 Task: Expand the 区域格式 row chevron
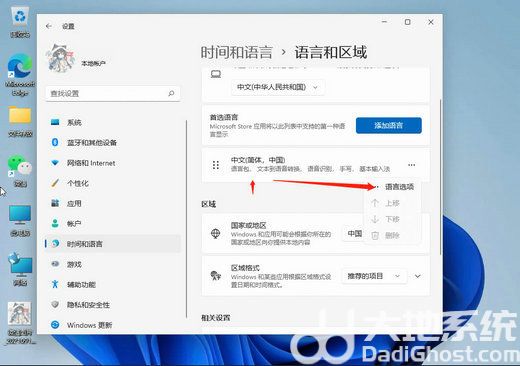point(418,276)
